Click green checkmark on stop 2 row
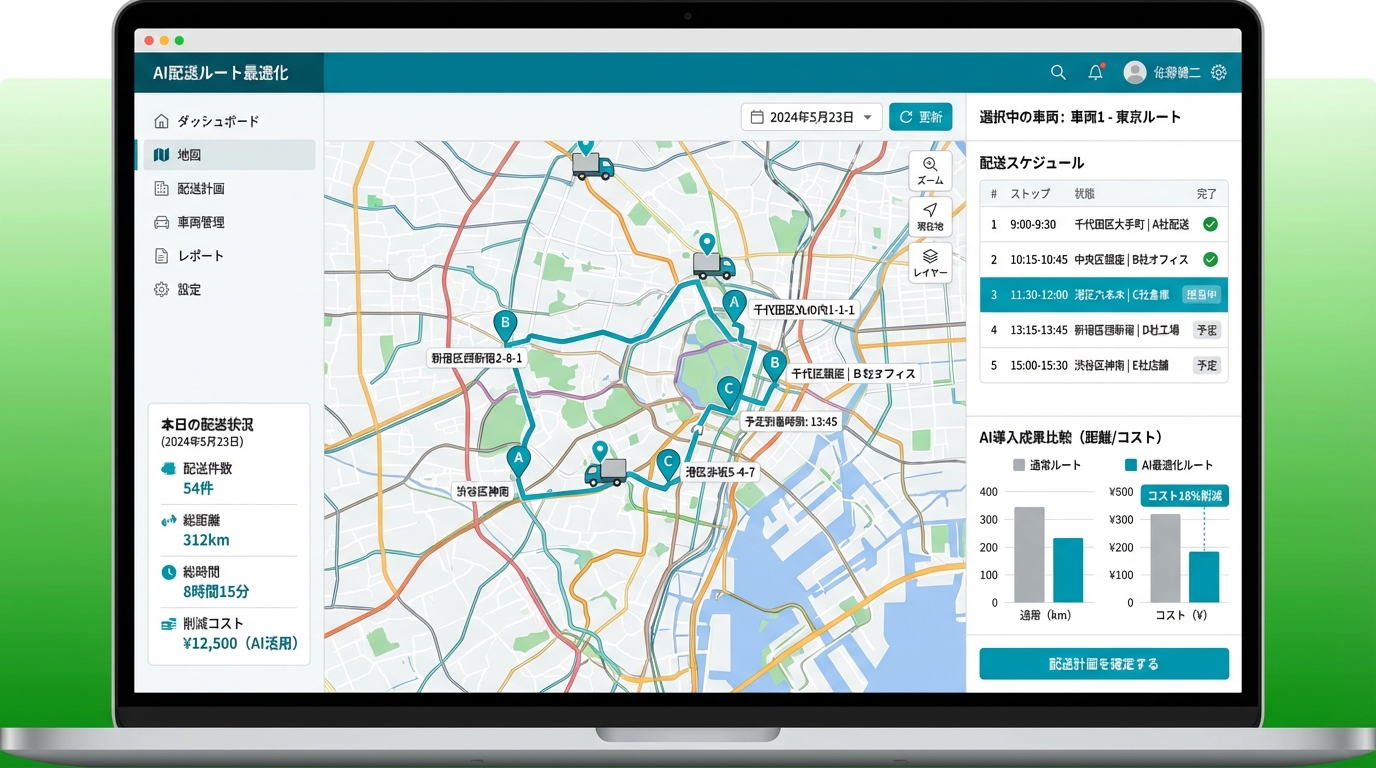The height and width of the screenshot is (768, 1376). tap(1210, 260)
